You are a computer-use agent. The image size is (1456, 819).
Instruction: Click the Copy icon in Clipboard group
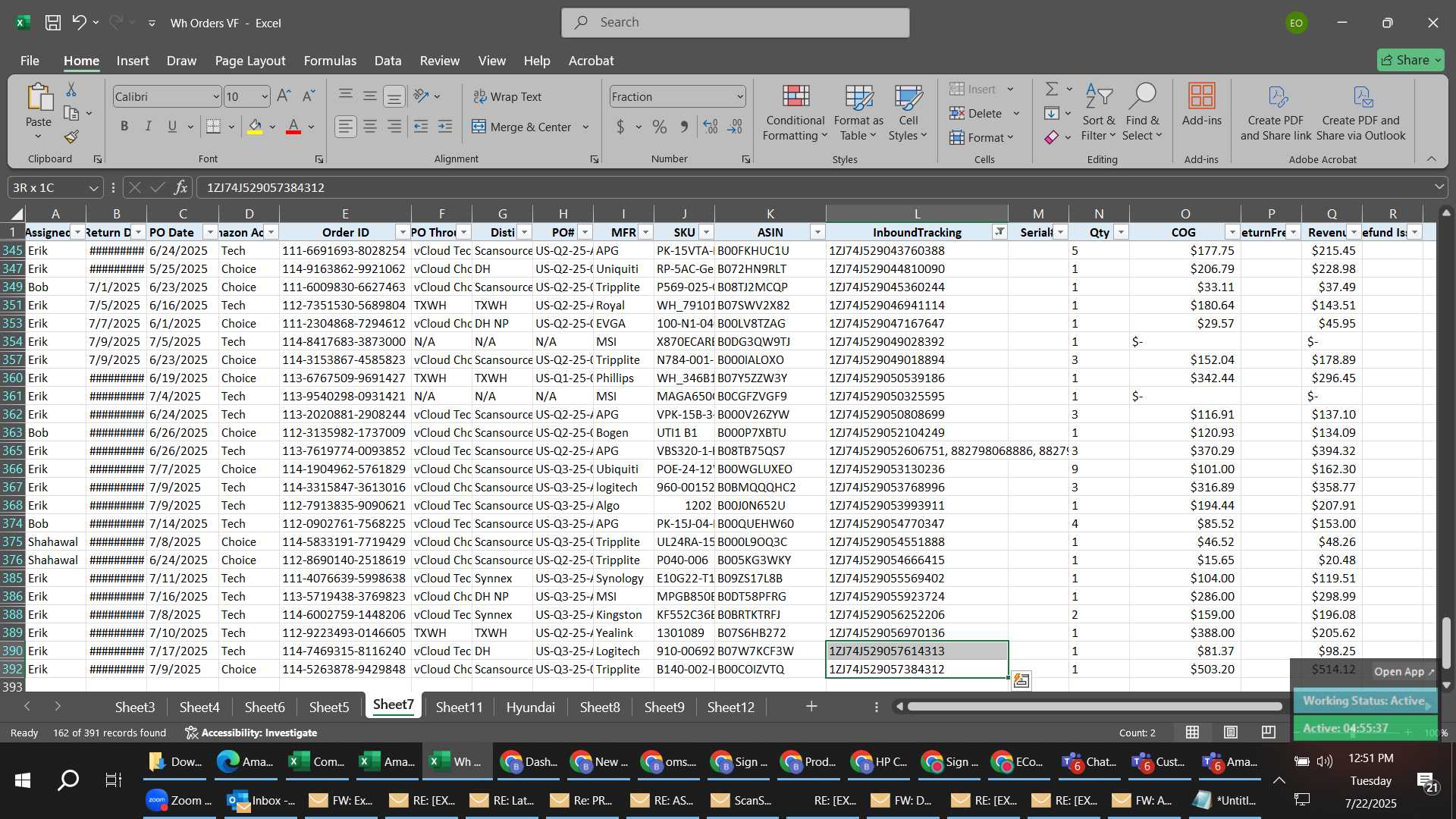click(x=71, y=113)
